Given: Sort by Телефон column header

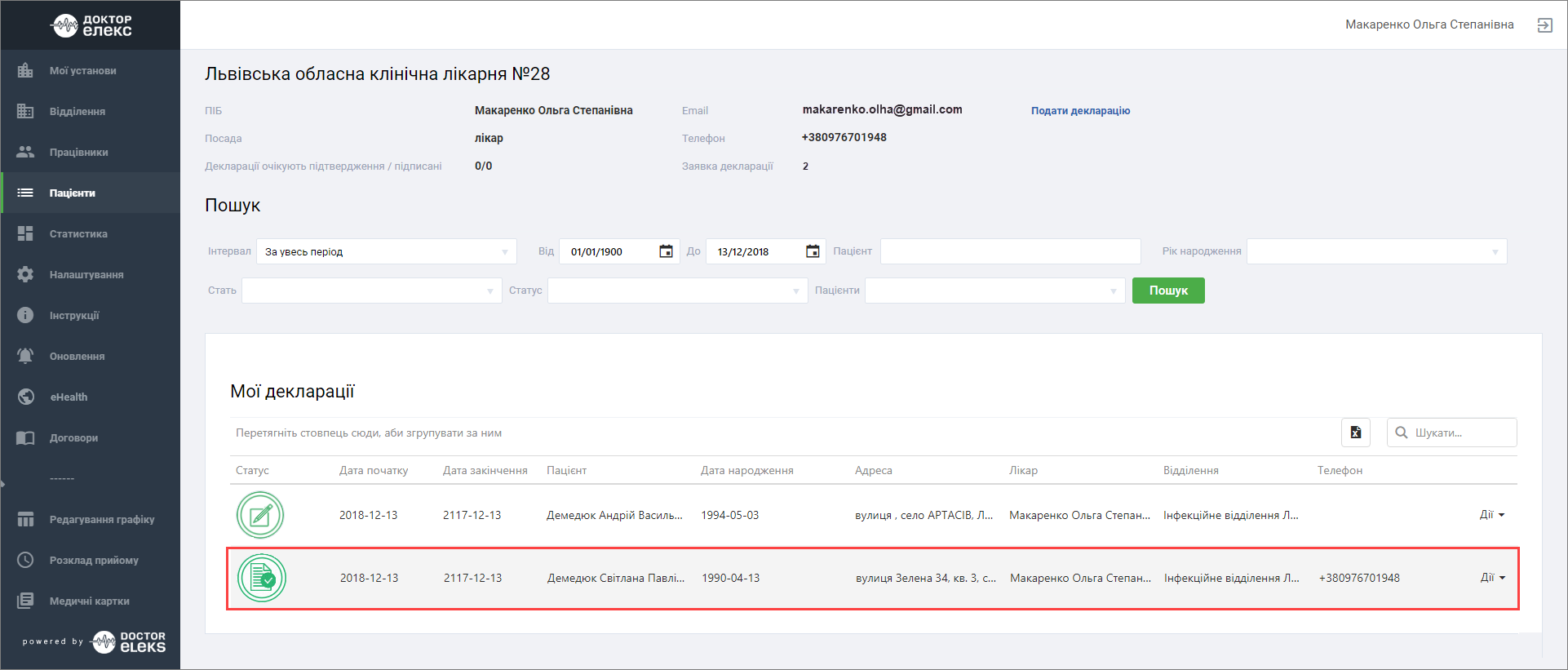Looking at the screenshot, I should [1340, 470].
